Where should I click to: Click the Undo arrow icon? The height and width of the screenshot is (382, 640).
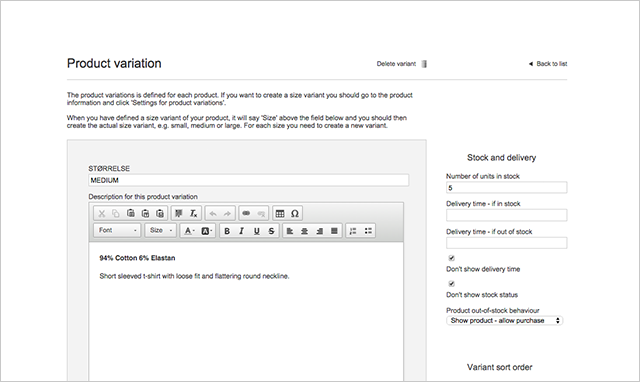pos(213,213)
